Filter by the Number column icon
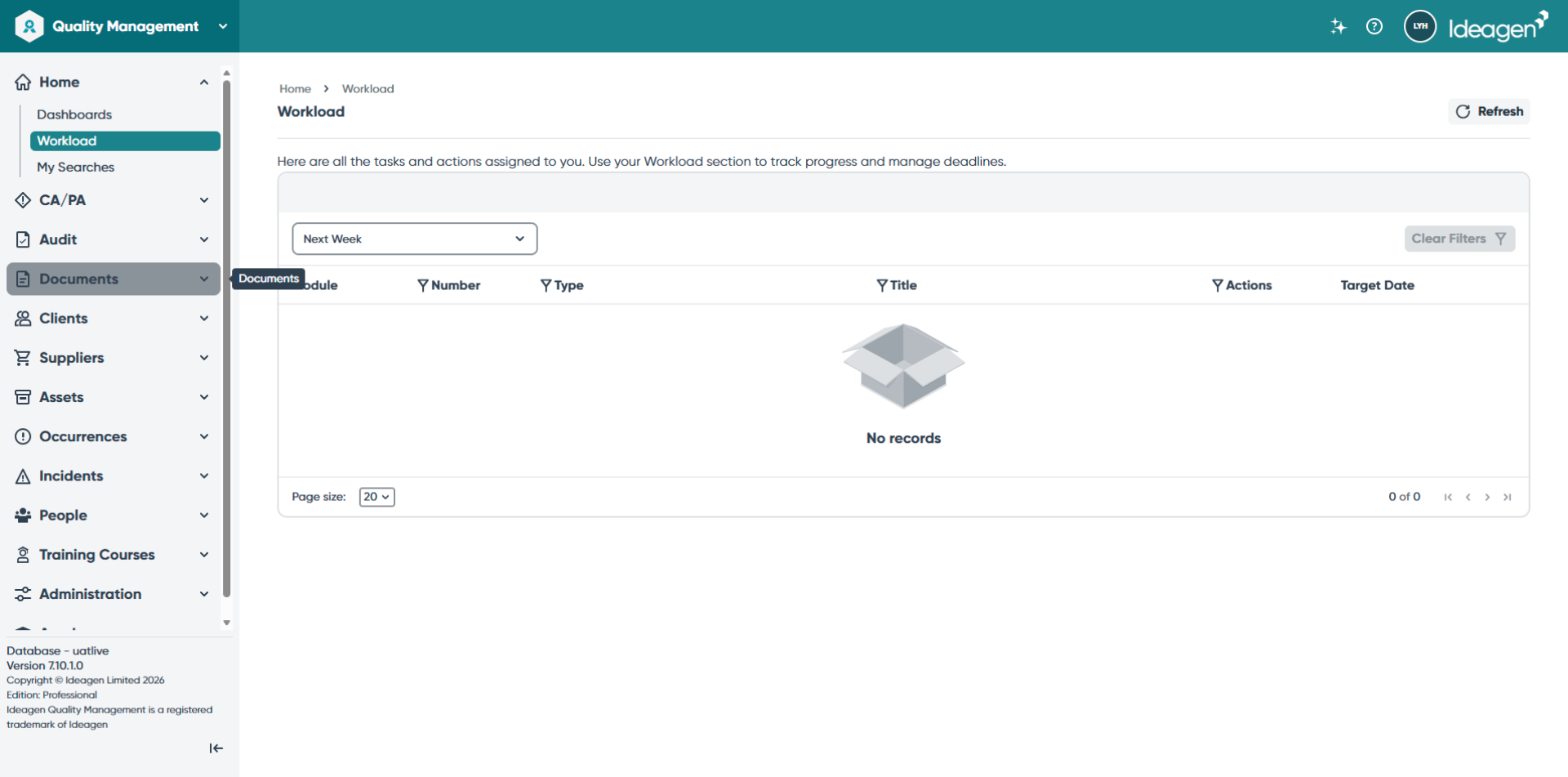Viewport: 1568px width, 777px height. 422,285
